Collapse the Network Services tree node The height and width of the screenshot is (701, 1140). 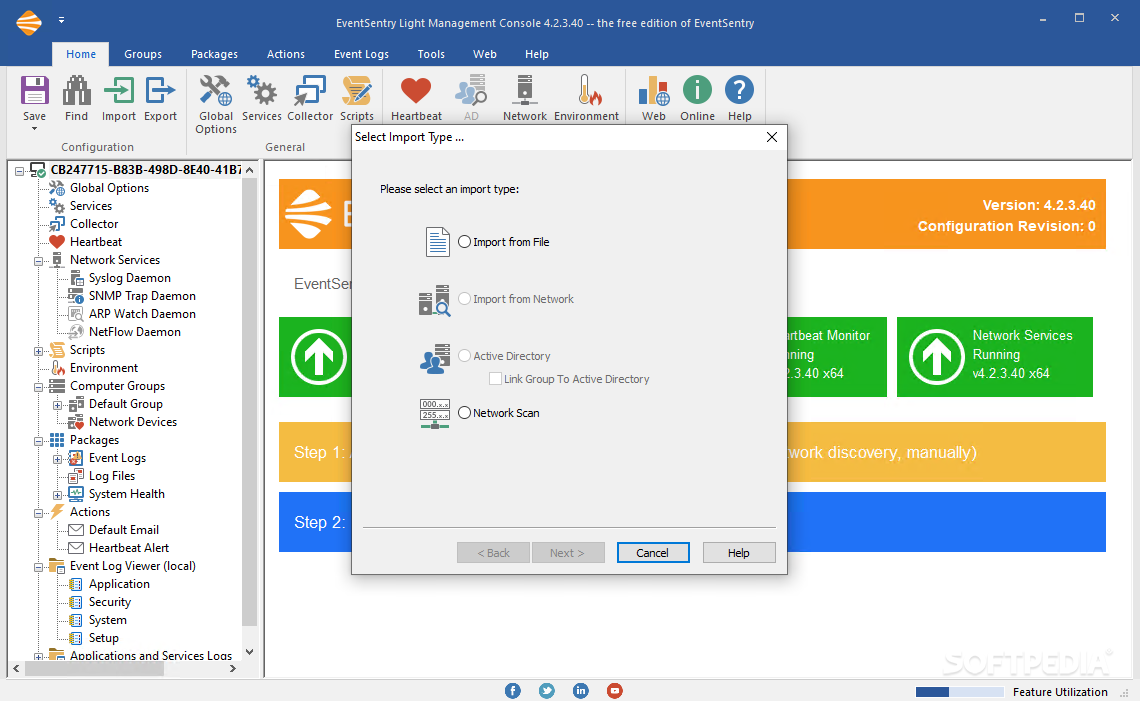pyautogui.click(x=39, y=261)
